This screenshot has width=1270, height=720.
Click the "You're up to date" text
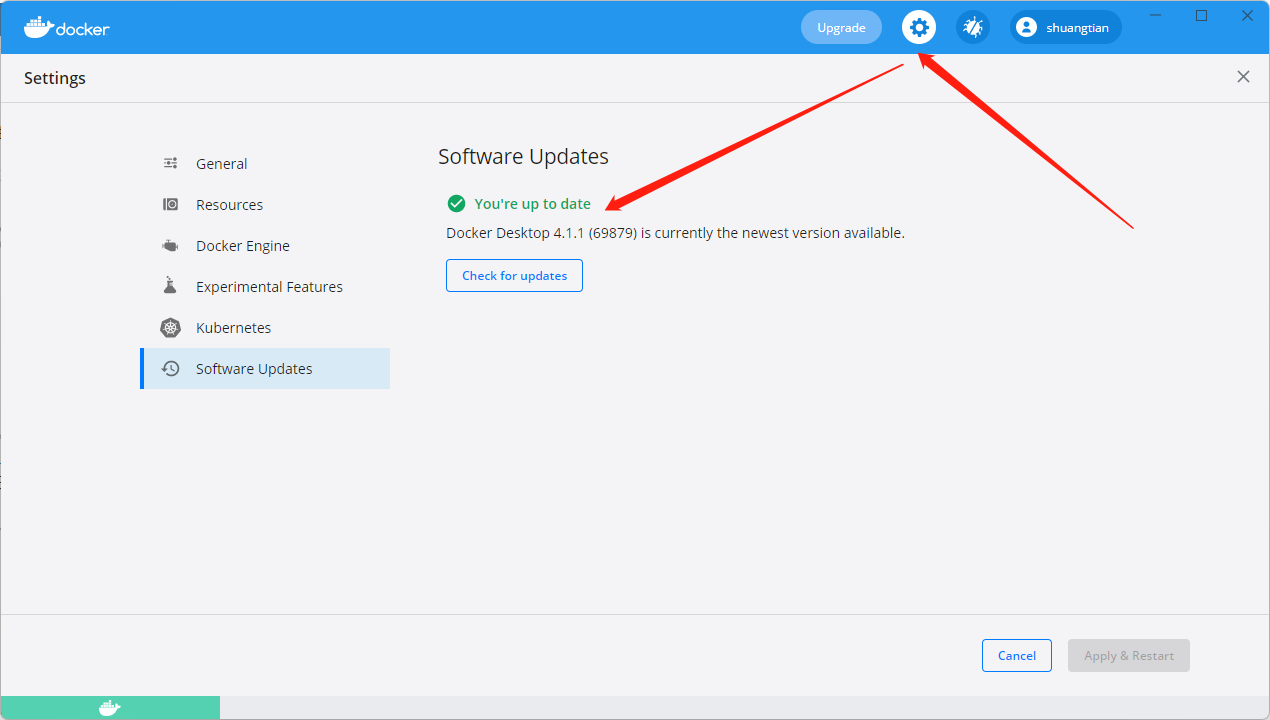[532, 203]
